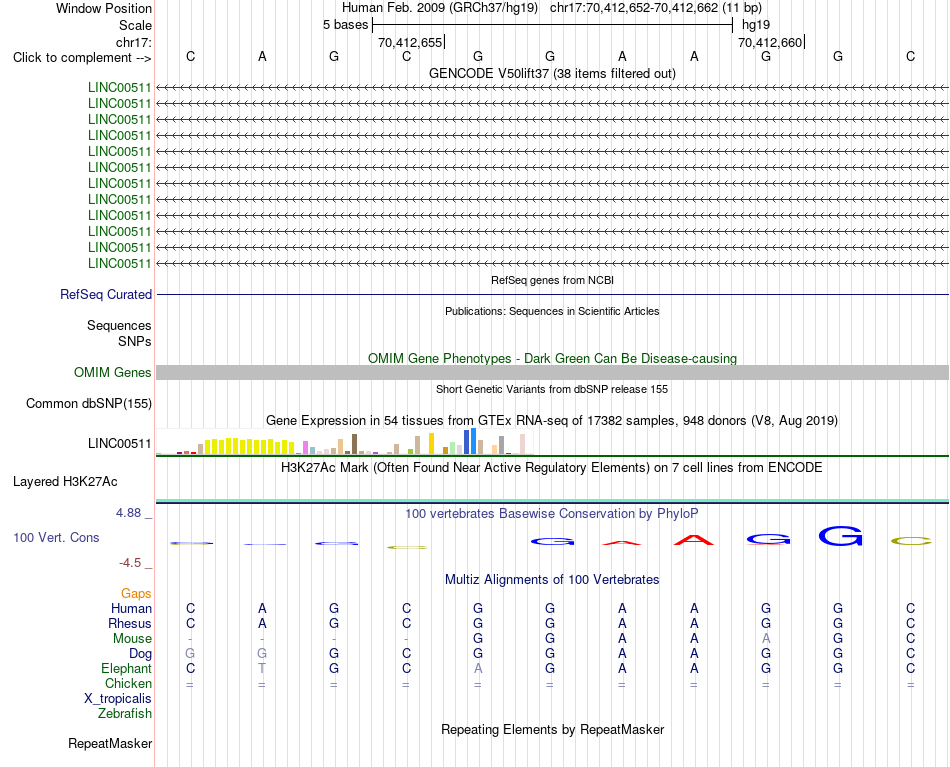950x767 pixels.
Task: Click the tallest blue bars in the GTEx chart
Action: pos(470,442)
